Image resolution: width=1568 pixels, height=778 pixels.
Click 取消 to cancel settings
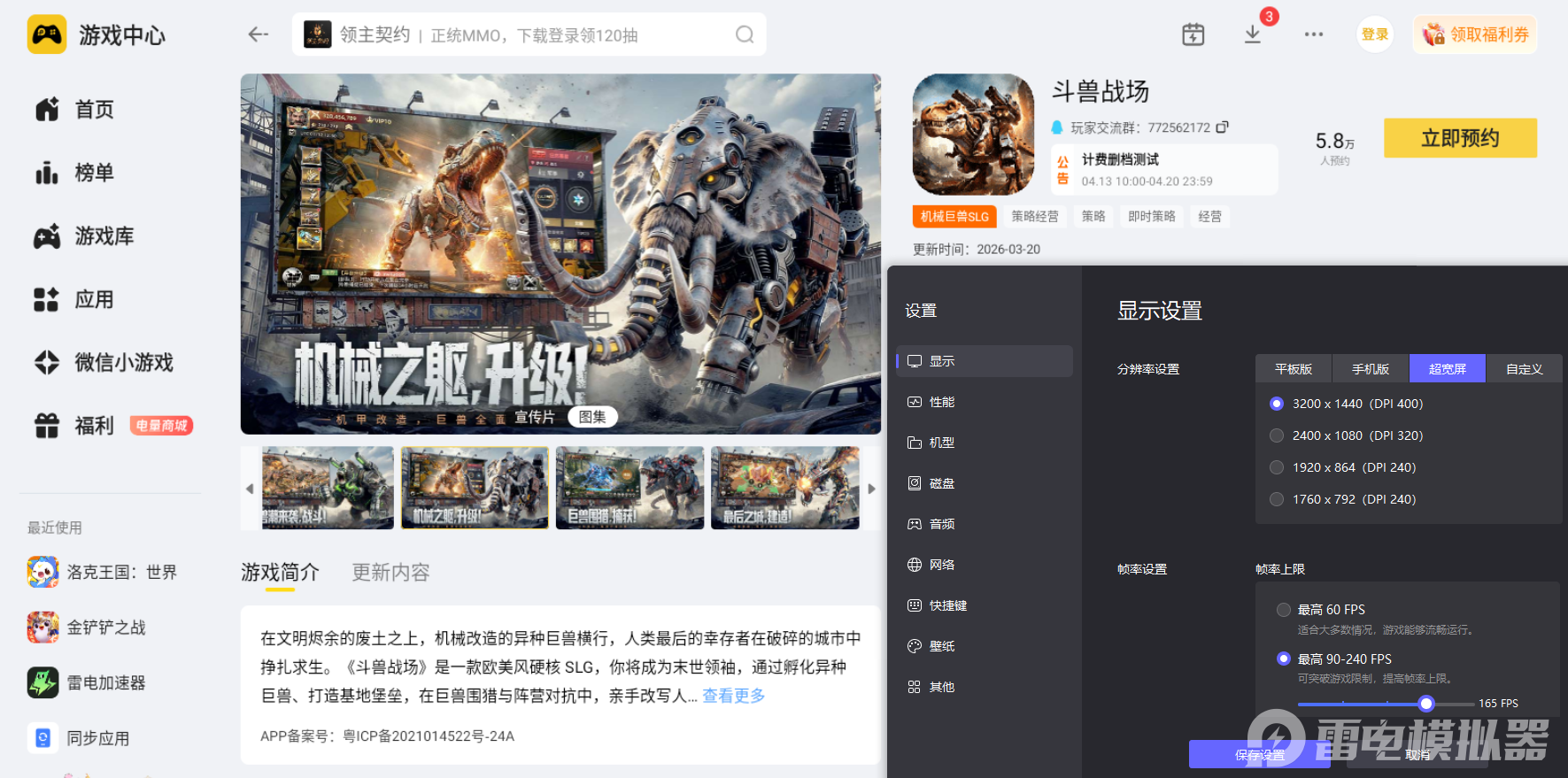click(x=1417, y=754)
